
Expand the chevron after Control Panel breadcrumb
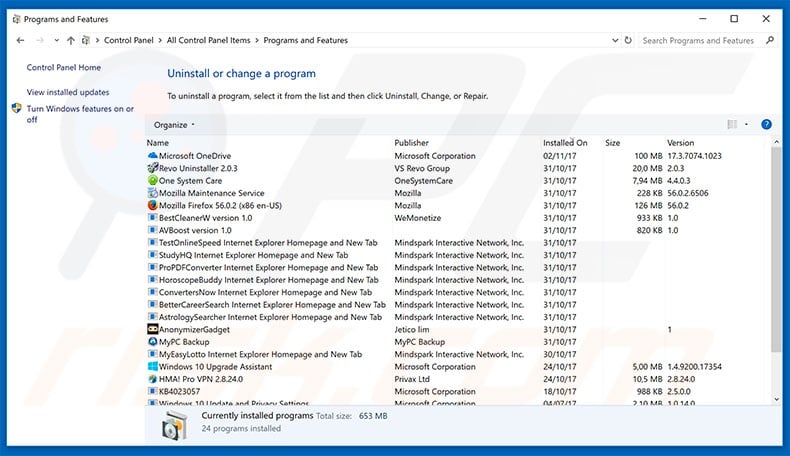point(160,40)
